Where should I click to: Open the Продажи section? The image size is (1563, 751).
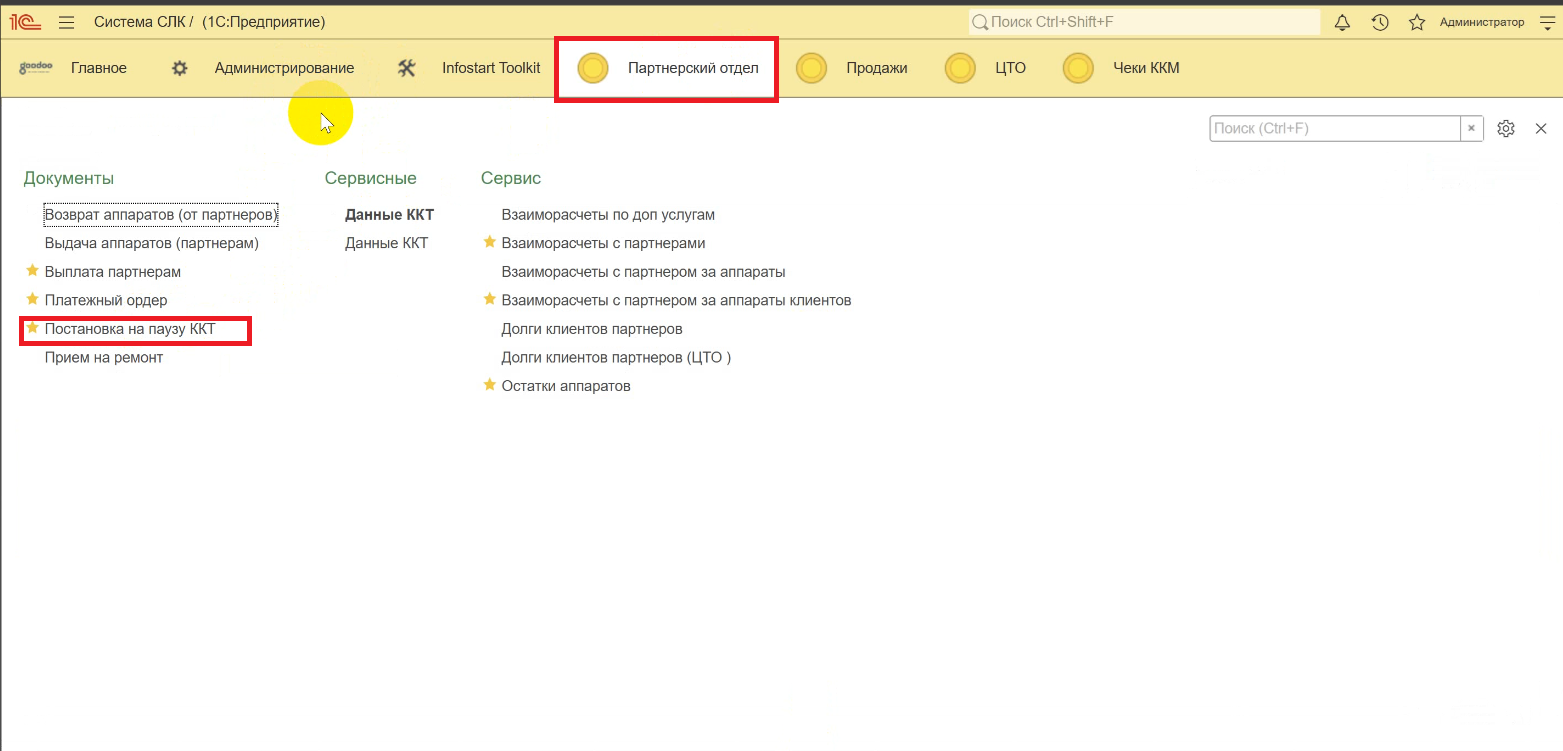pyautogui.click(x=877, y=68)
